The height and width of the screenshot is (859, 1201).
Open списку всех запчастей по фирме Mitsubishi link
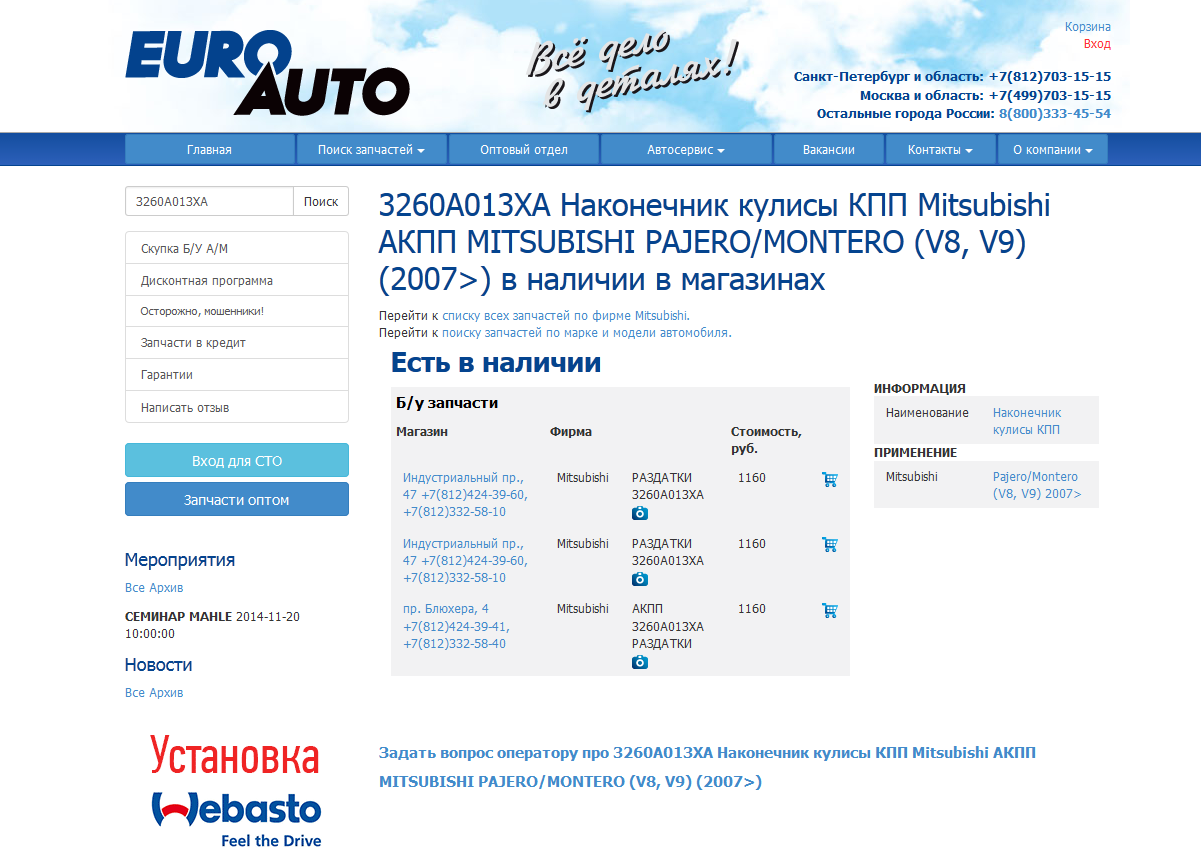[565, 316]
